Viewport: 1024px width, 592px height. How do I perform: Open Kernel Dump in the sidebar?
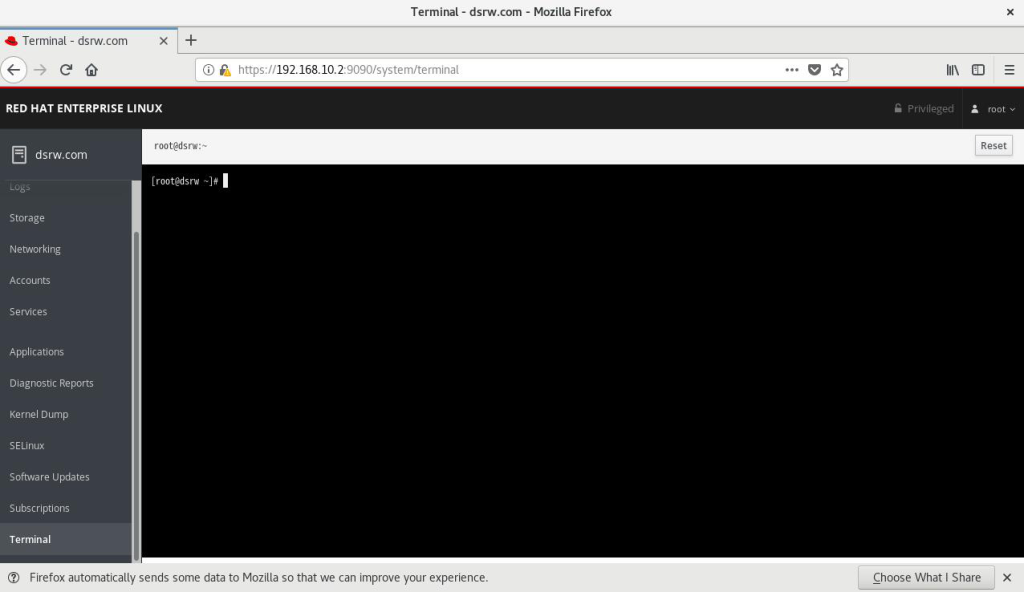[65, 414]
